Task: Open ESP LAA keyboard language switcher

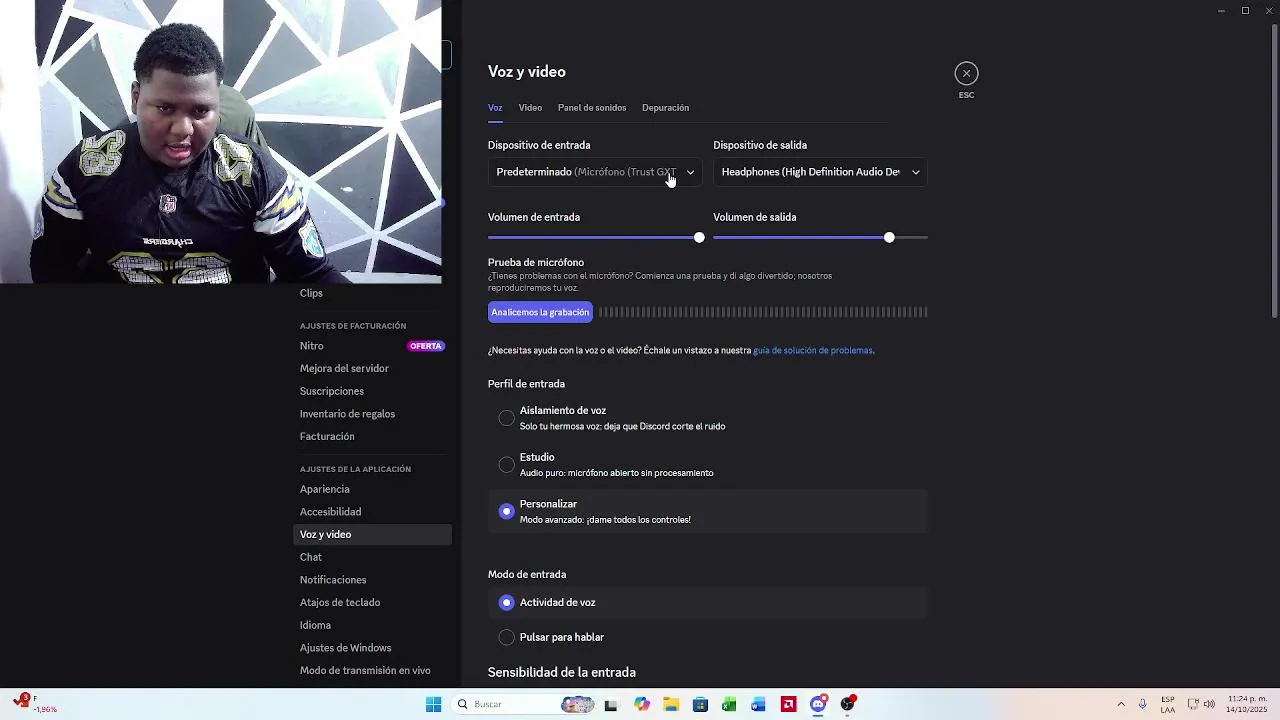Action: click(x=1168, y=705)
